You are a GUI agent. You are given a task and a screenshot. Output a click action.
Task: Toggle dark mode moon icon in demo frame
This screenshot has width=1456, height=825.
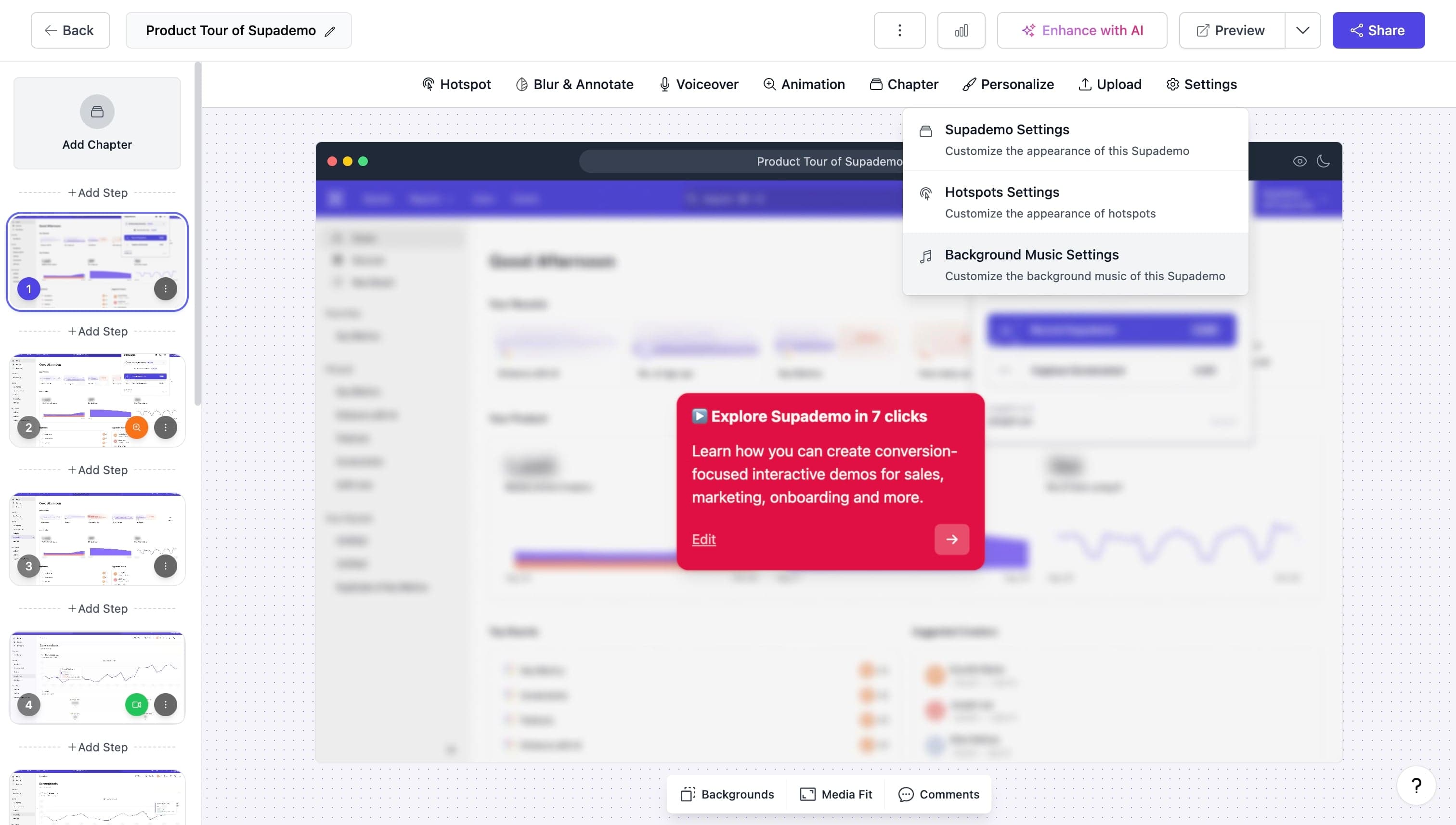pos(1324,162)
